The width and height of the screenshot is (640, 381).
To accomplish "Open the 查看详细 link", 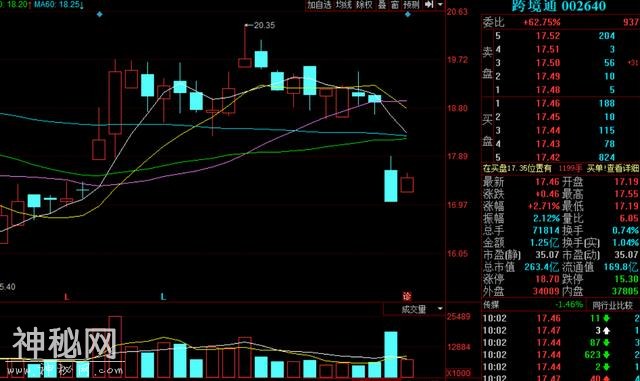I will click(x=624, y=168).
